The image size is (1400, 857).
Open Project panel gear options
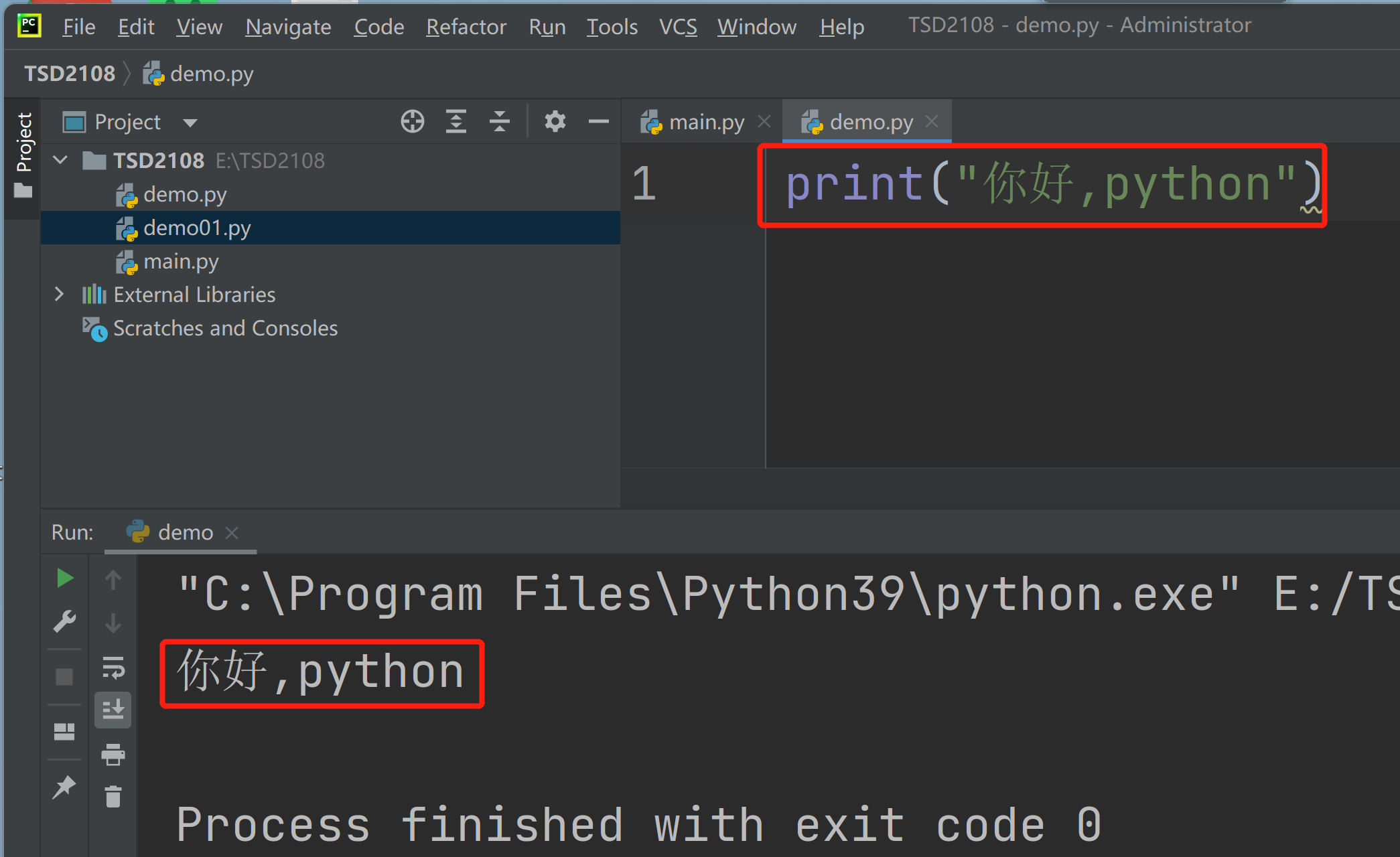click(x=555, y=122)
